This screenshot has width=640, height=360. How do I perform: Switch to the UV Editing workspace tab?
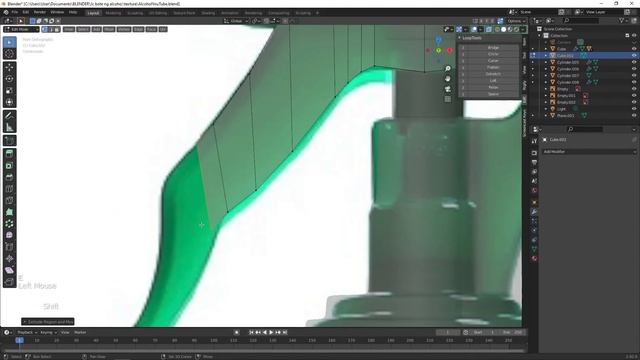pos(158,13)
